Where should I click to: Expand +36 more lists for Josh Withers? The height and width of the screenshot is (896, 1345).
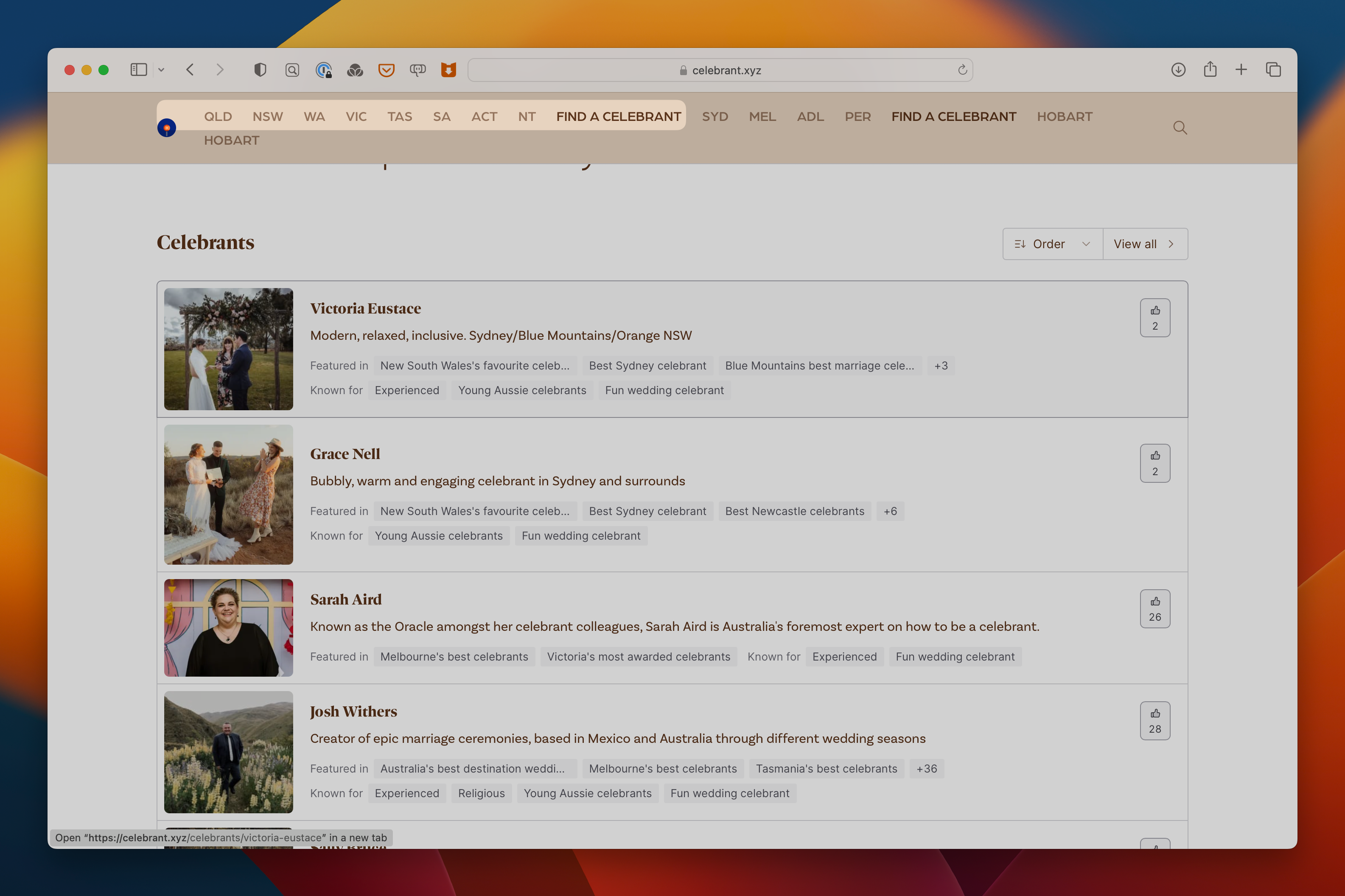point(926,769)
